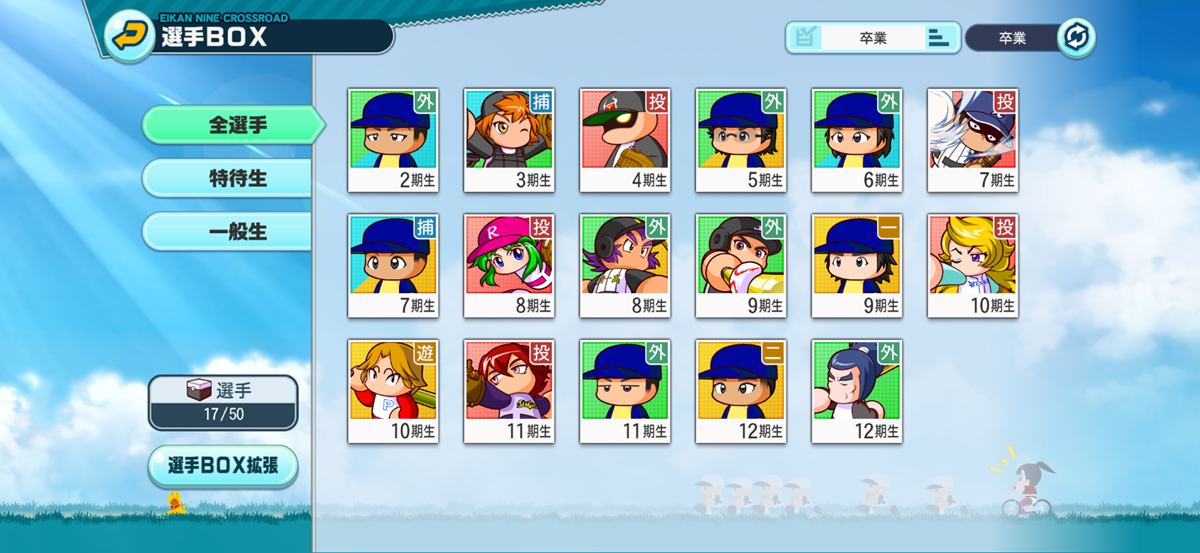Screen dimensions: 1200x553
Task: Select the second baseman 12期生 card
Action: pyautogui.click(x=741, y=391)
